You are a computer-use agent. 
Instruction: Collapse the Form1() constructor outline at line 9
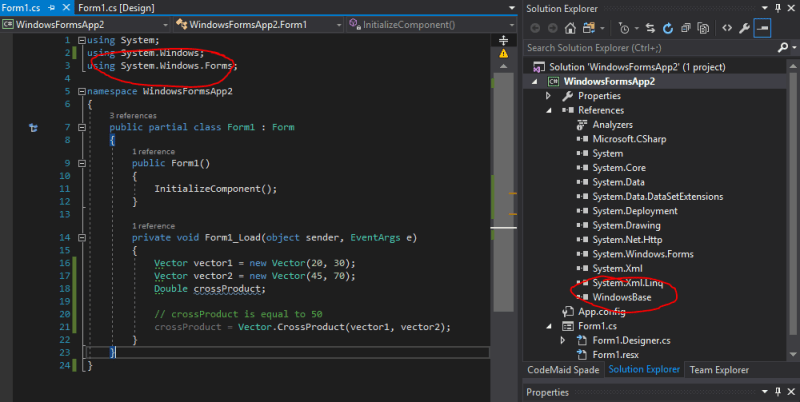point(82,163)
